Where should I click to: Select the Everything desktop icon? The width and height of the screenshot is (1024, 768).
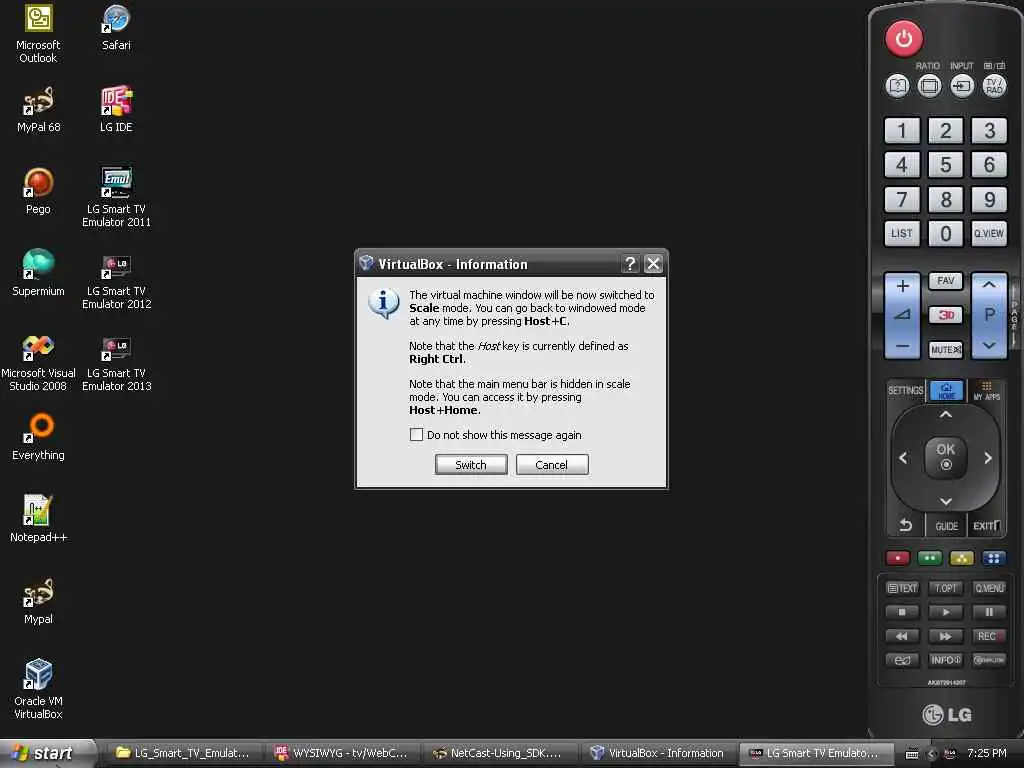click(38, 437)
